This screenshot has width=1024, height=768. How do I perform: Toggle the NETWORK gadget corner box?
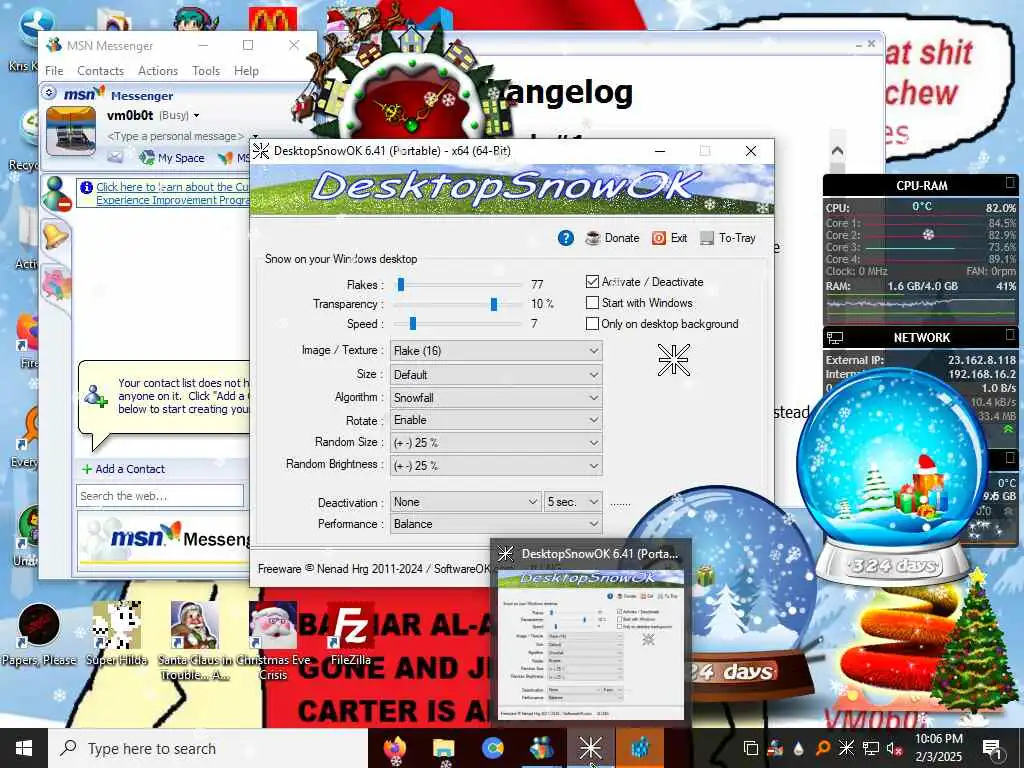pos(1010,335)
